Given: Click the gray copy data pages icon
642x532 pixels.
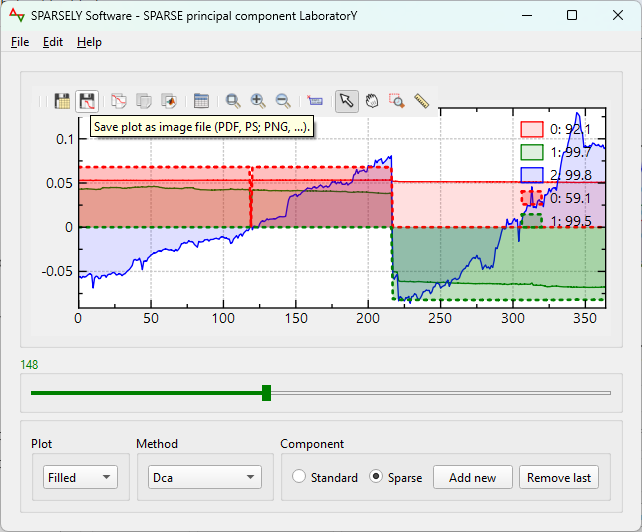Looking at the screenshot, I should point(144,101).
